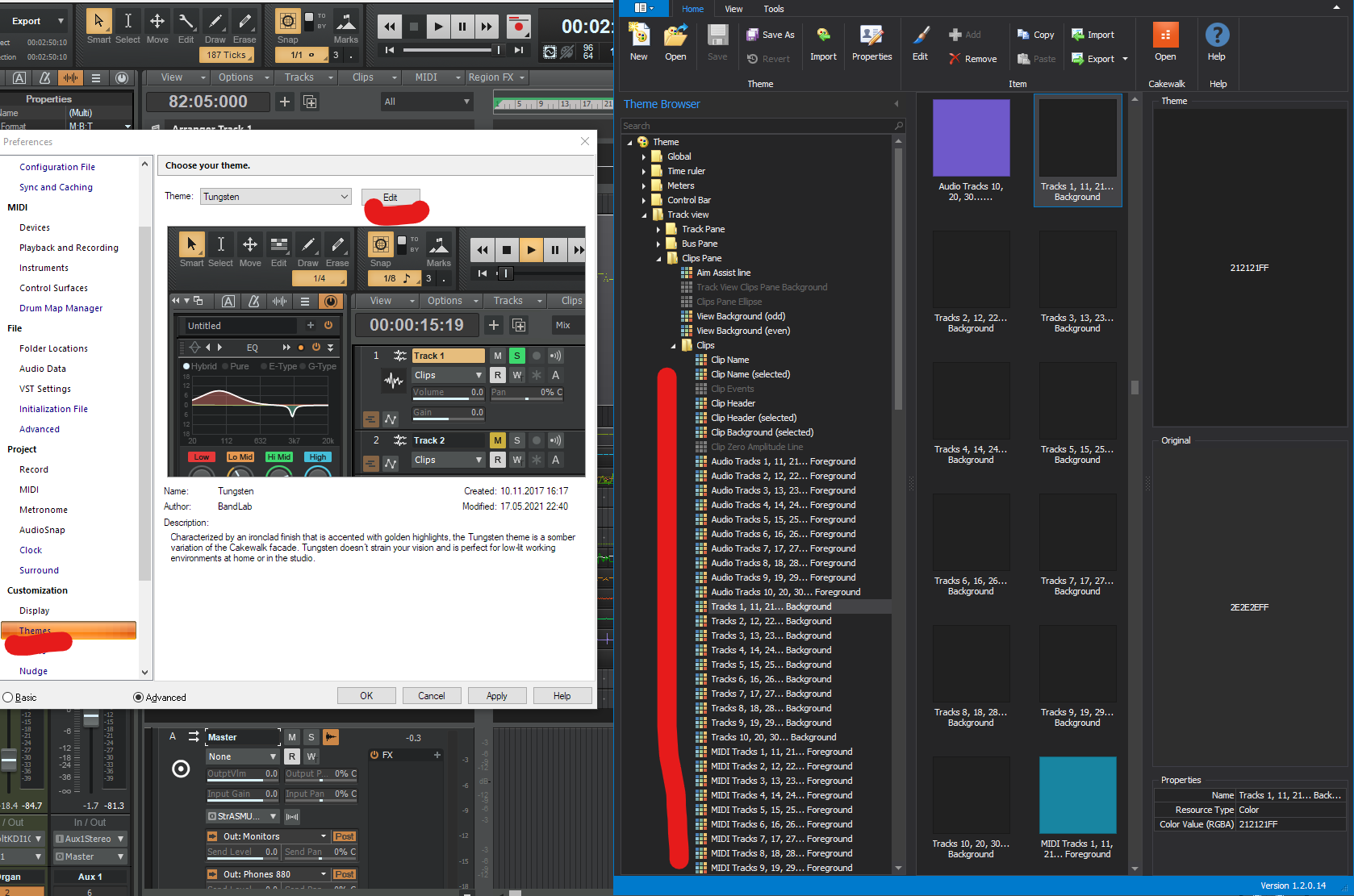
Task: Toggle Master bus FX power button
Action: click(x=374, y=756)
